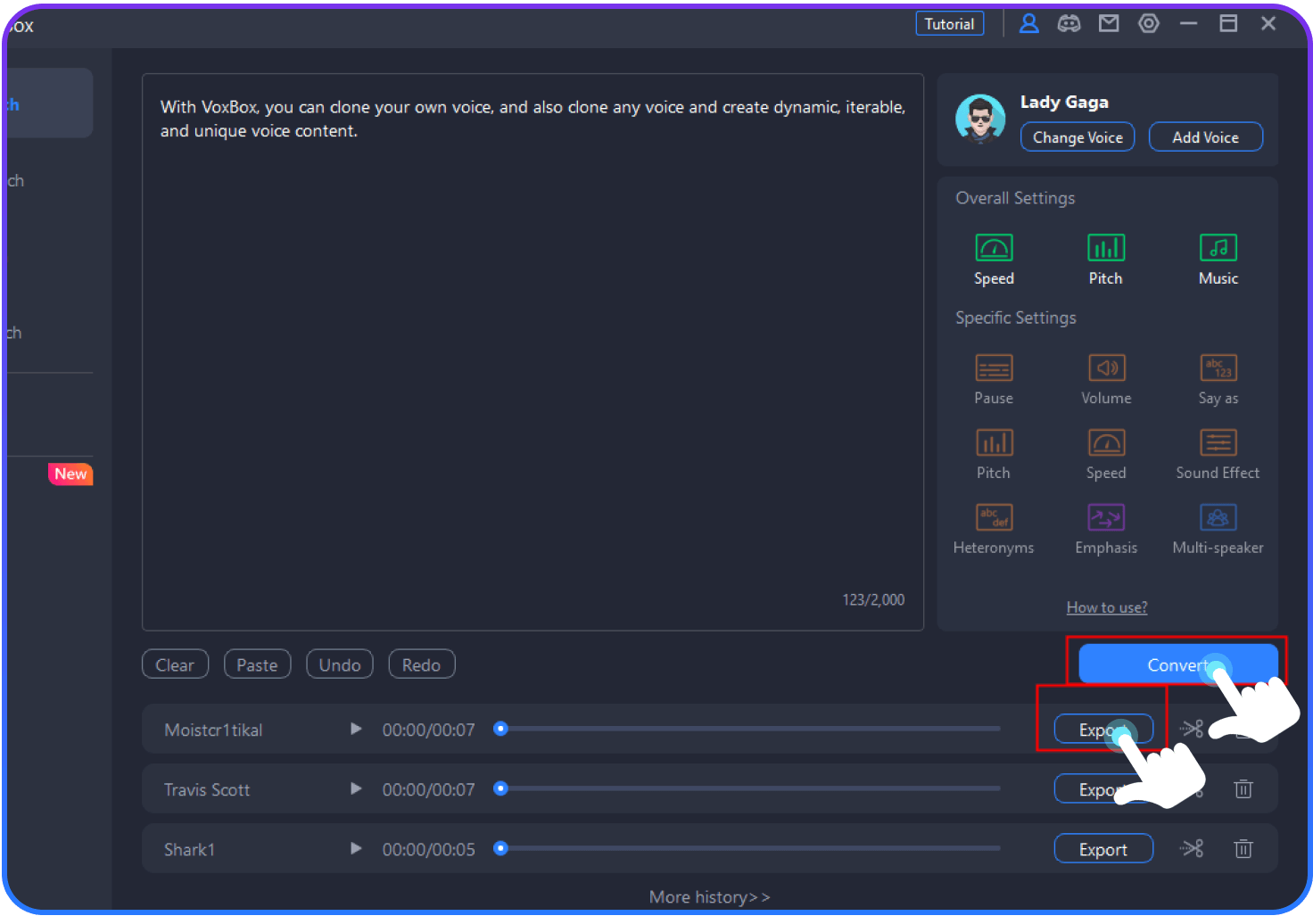
Task: Delete the Travis Scott audio clip
Action: (1243, 788)
